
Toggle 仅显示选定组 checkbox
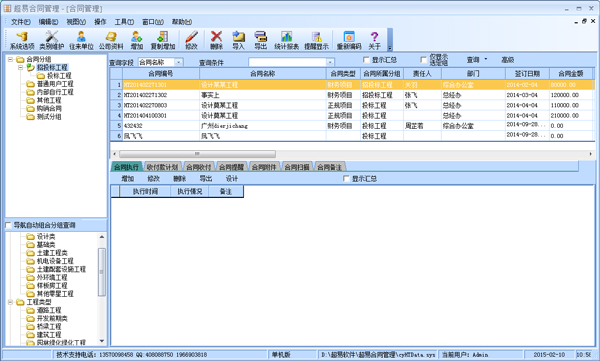[423, 60]
